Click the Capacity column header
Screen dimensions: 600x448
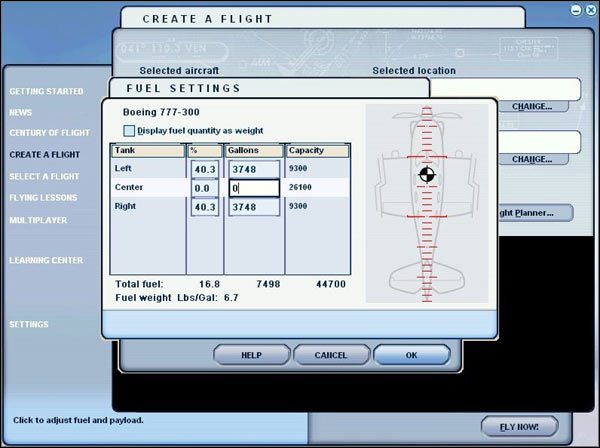(x=318, y=150)
